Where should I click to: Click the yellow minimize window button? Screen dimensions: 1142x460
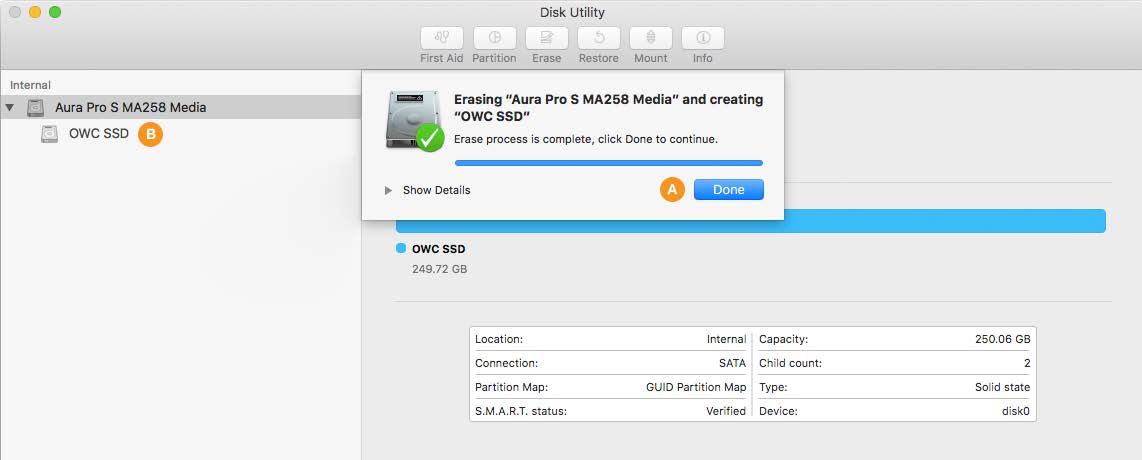[x=35, y=12]
